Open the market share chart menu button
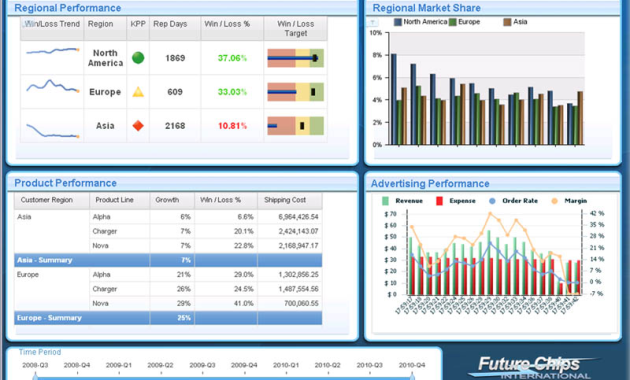630x380 pixels. point(372,22)
